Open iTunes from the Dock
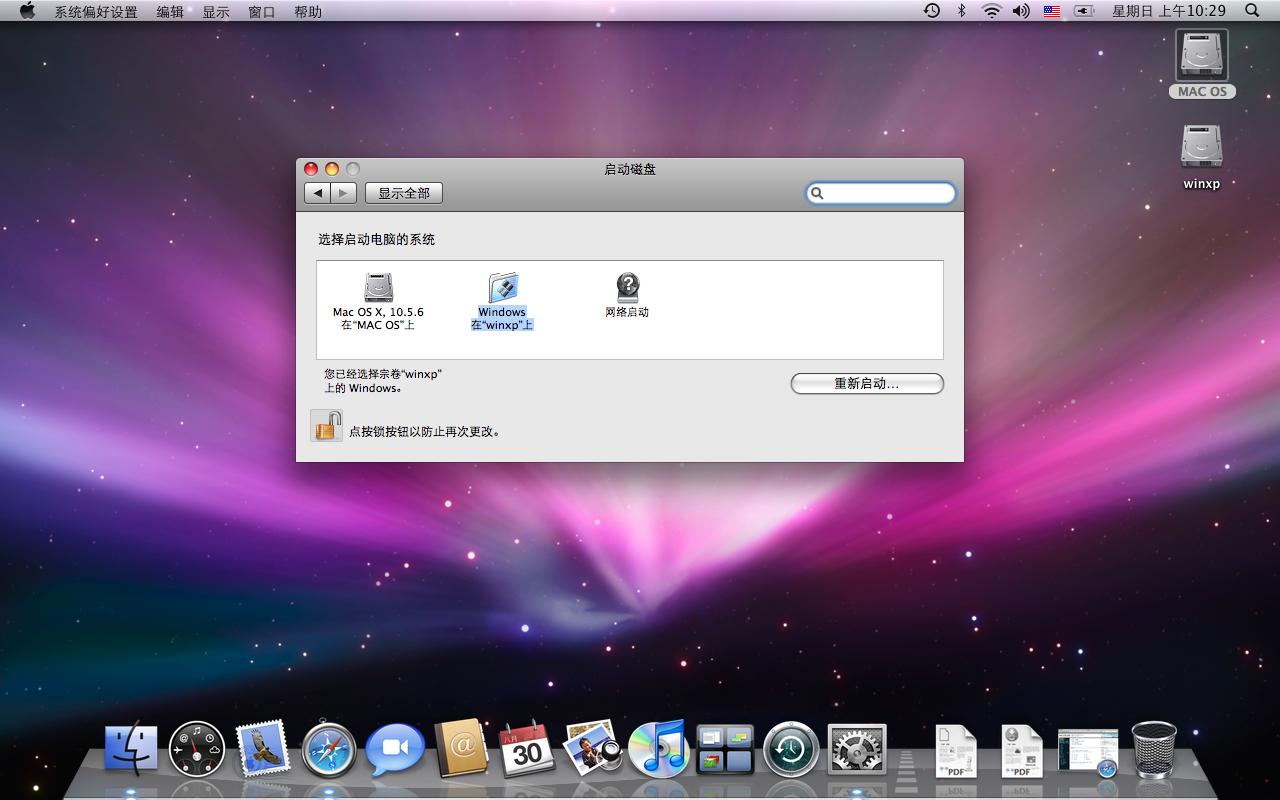The width and height of the screenshot is (1280, 800). 658,748
